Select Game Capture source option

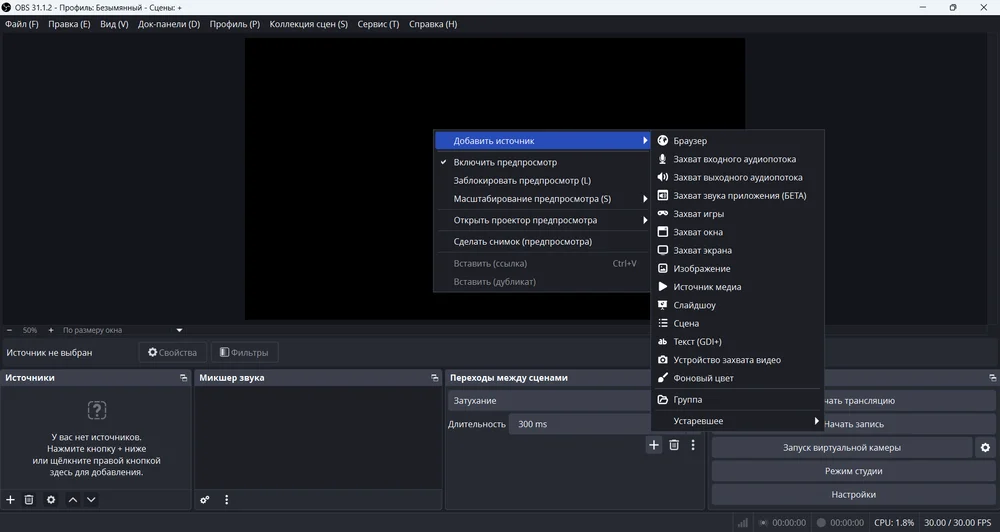698,214
